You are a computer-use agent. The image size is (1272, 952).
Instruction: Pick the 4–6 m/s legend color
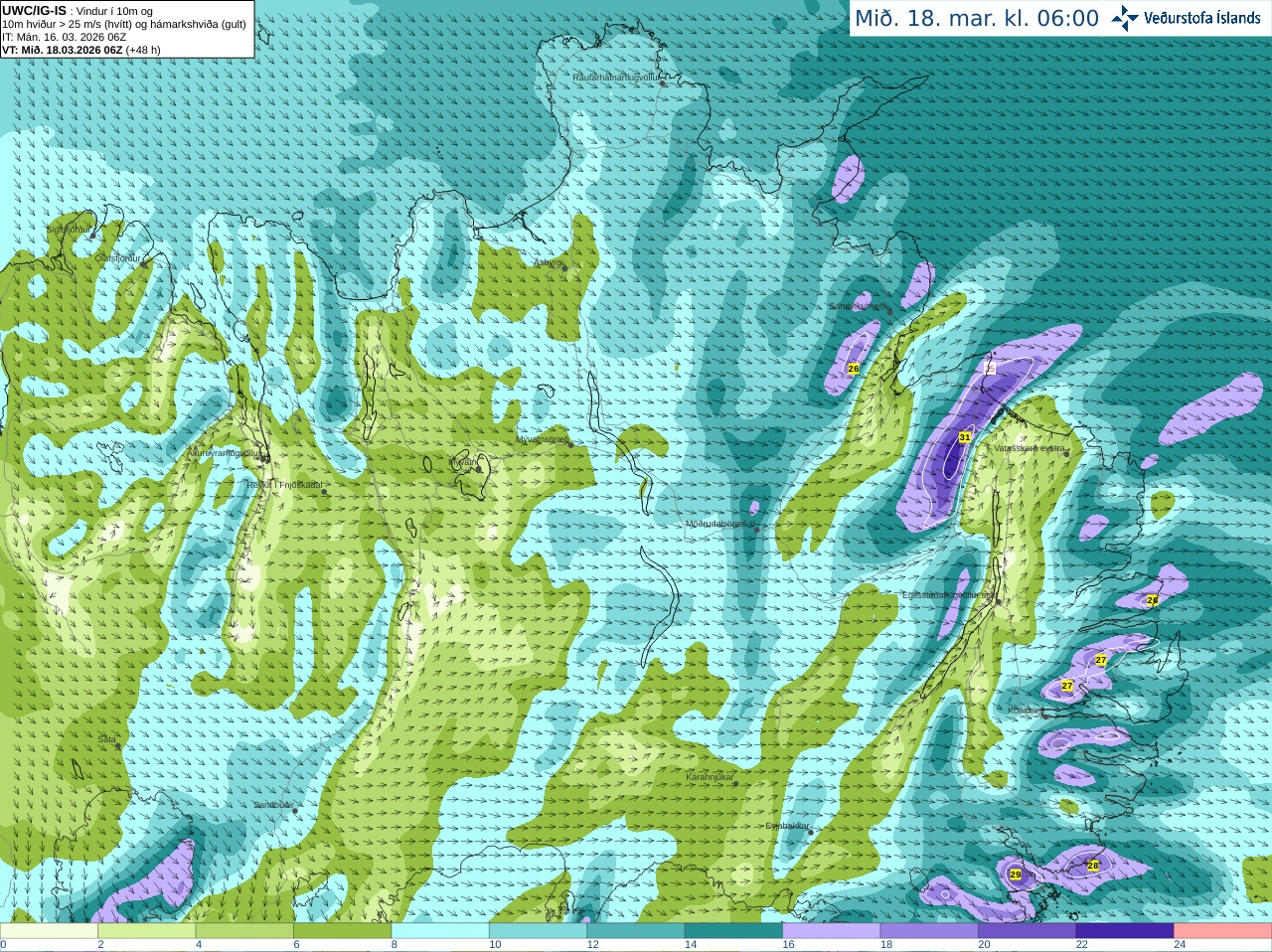pos(244,931)
